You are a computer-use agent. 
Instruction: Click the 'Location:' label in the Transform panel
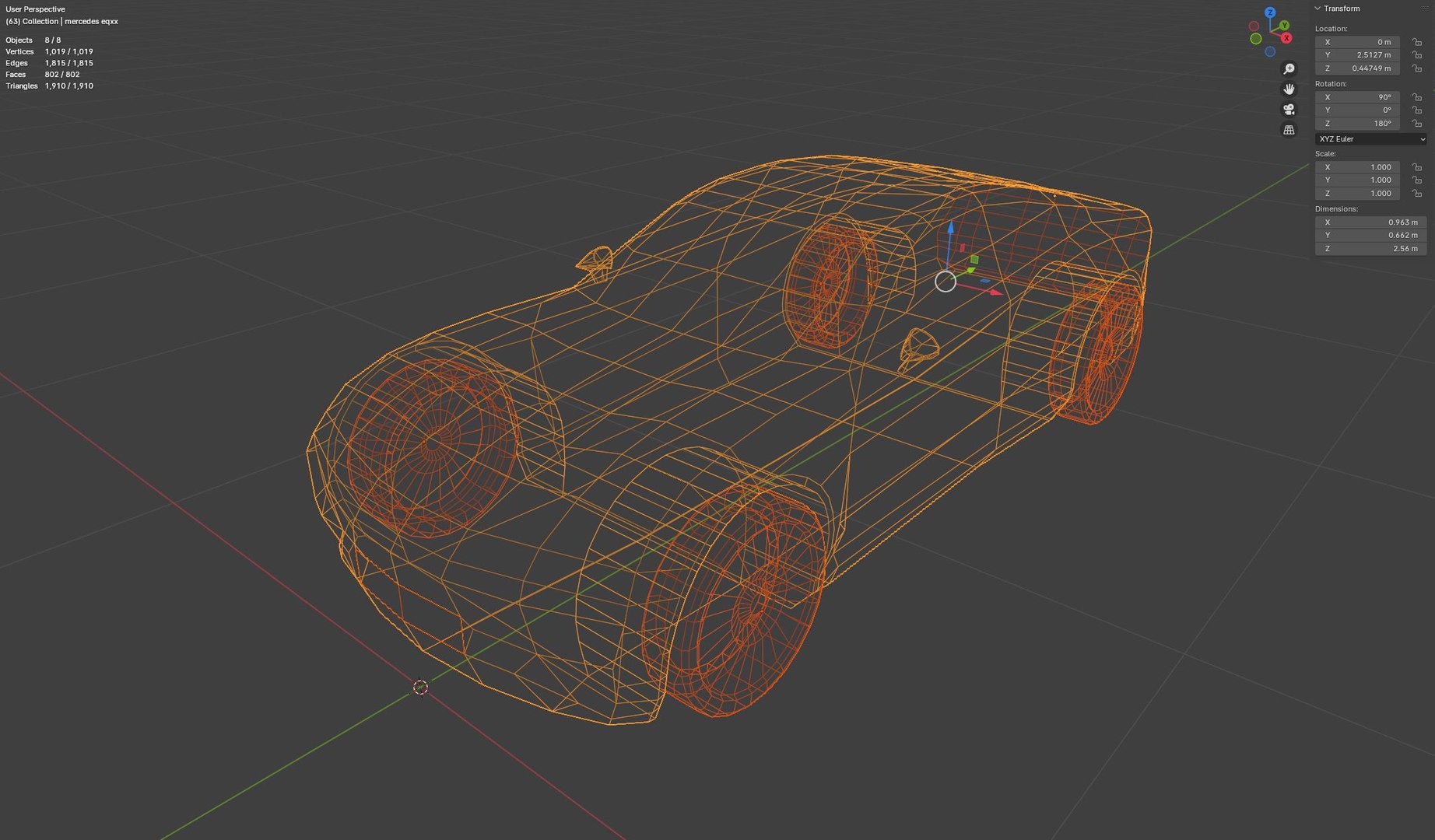coord(1331,29)
